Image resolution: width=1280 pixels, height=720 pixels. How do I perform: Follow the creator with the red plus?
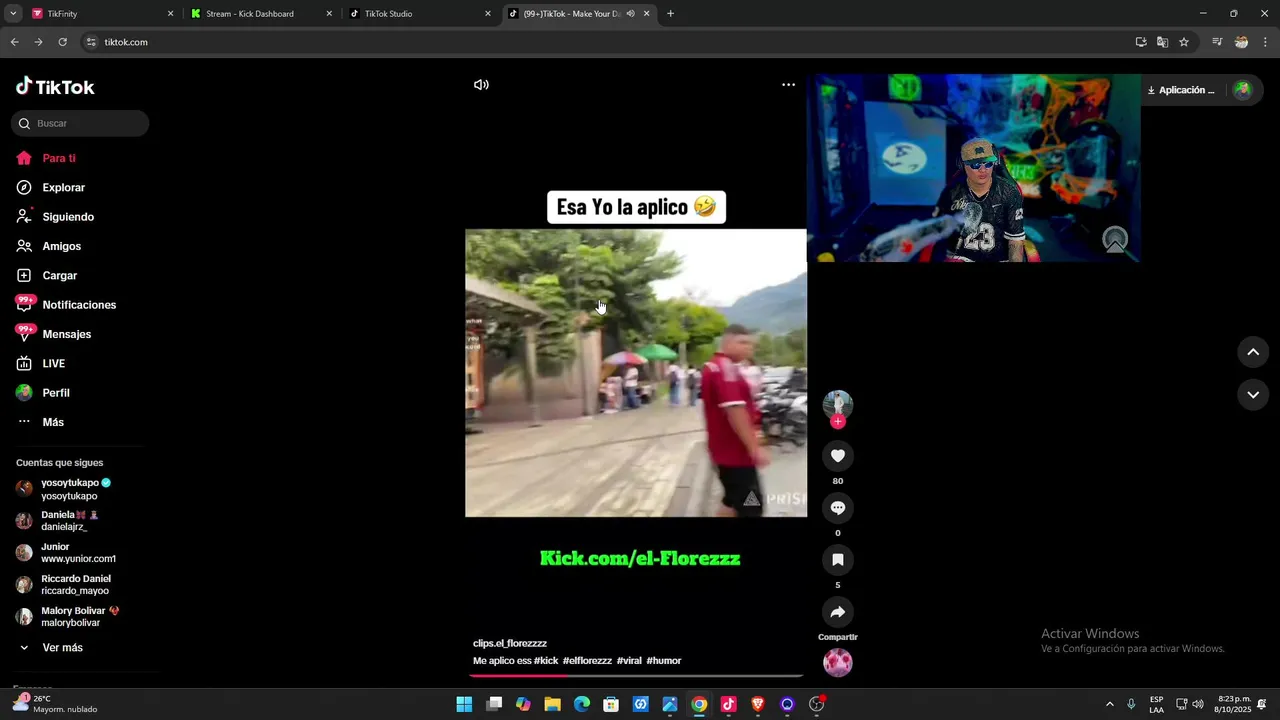838,422
